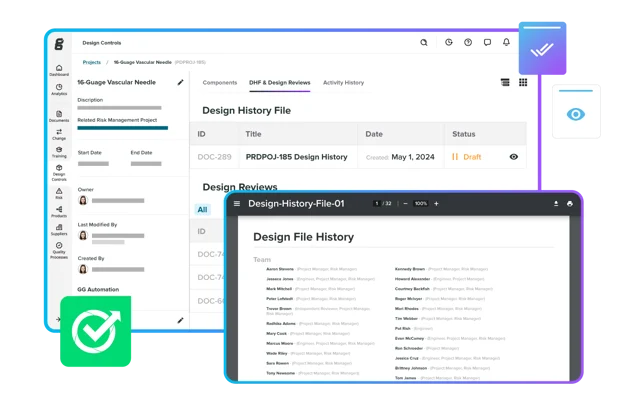Select the All filter in Design Reviews
The image size is (622, 394).
202,209
